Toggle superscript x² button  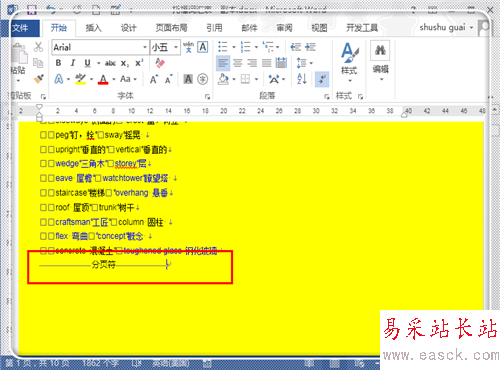[x=139, y=63]
